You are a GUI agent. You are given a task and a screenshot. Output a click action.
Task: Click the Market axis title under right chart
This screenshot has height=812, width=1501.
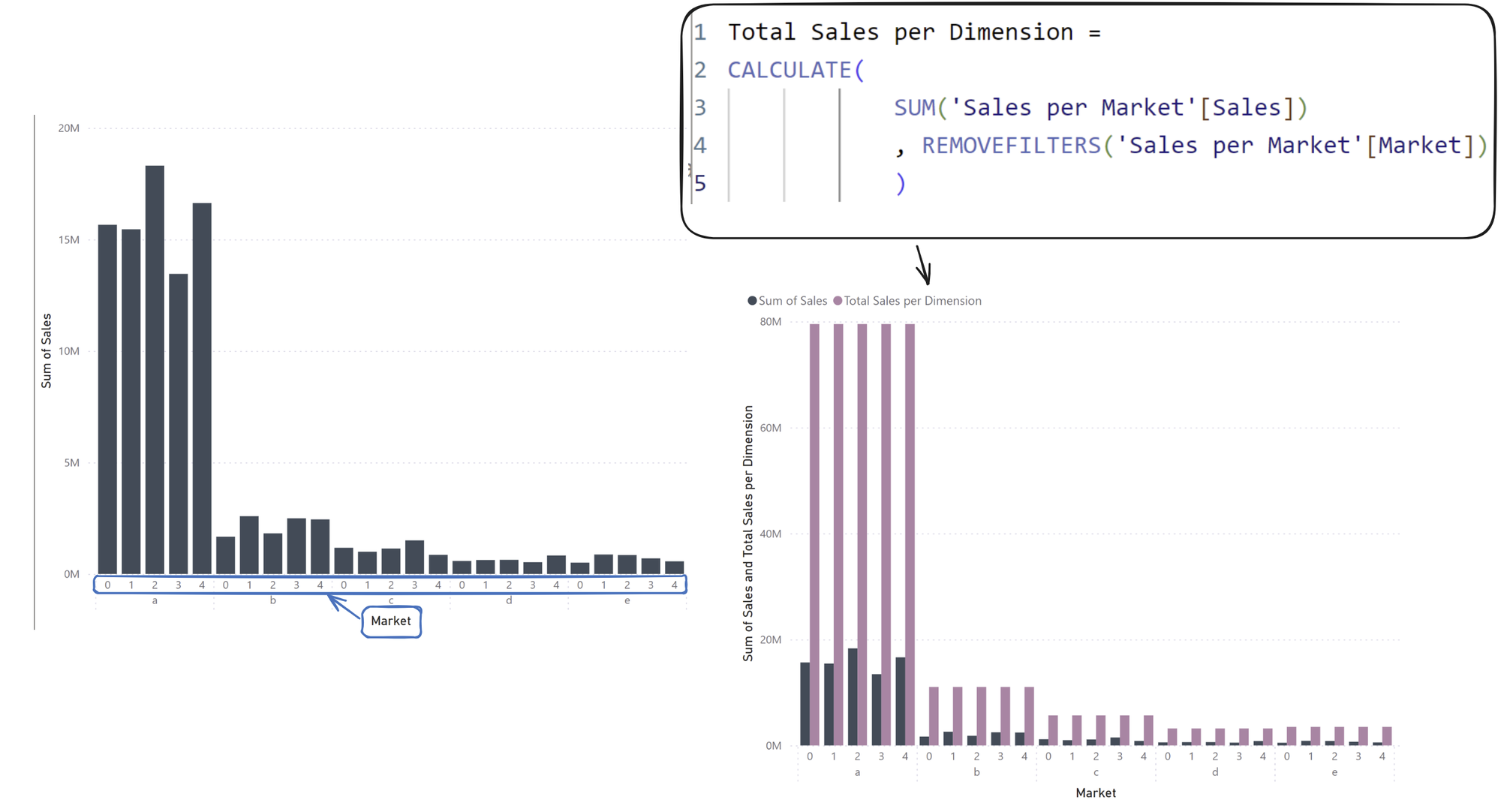click(1095, 793)
